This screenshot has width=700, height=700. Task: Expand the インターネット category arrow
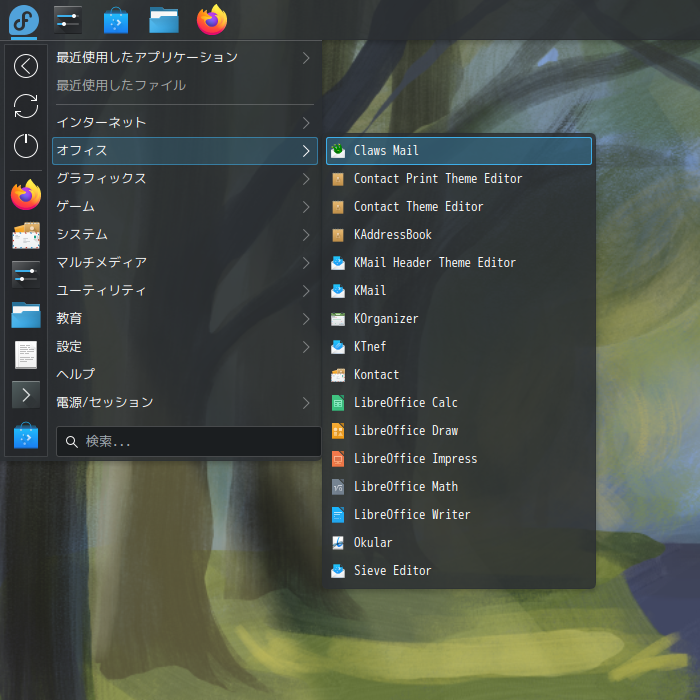pos(306,123)
